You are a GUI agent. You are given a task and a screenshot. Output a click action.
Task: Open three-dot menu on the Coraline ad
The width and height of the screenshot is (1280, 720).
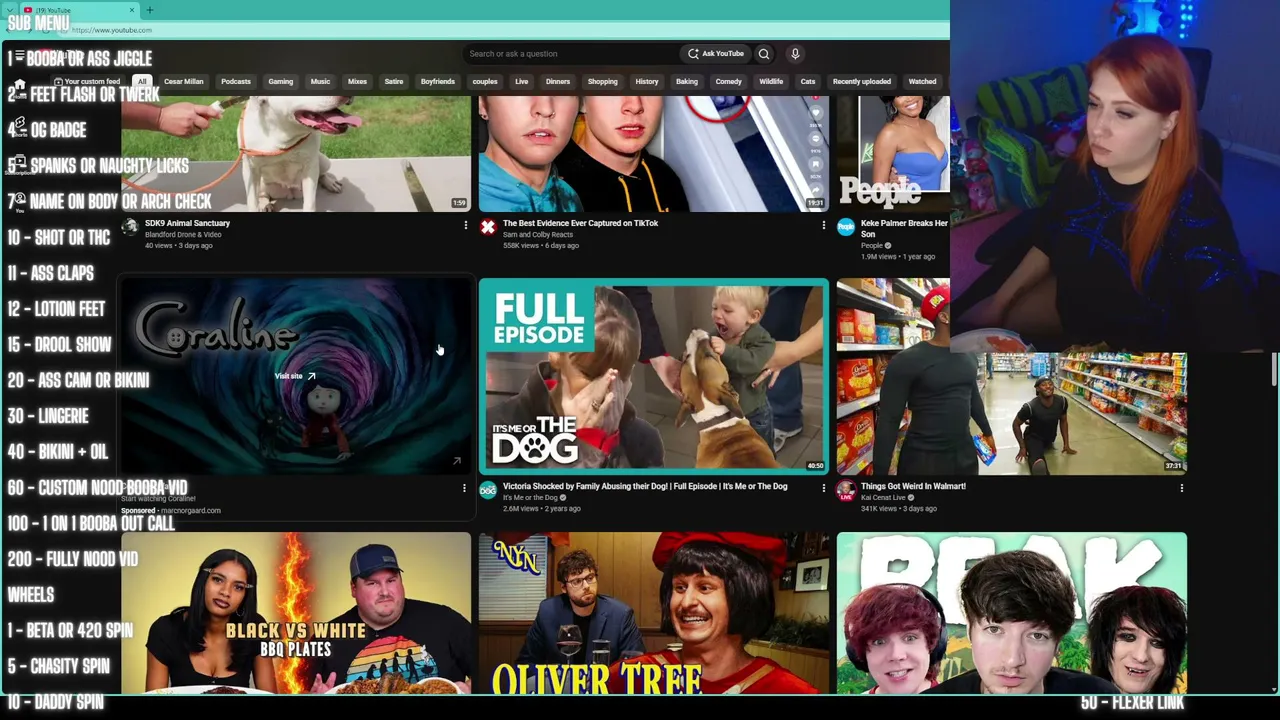(x=464, y=489)
